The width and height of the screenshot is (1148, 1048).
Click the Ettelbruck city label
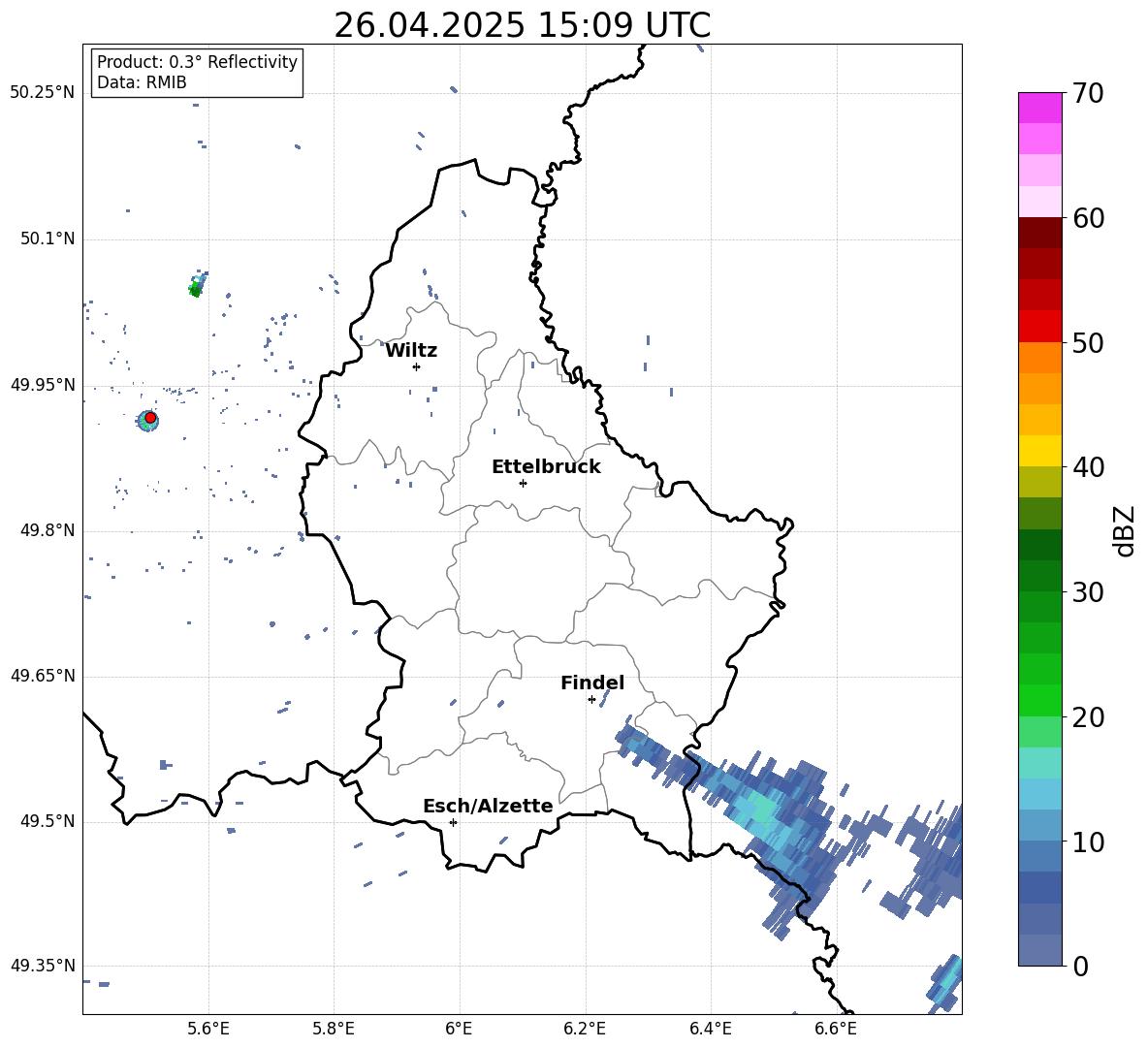[x=546, y=467]
